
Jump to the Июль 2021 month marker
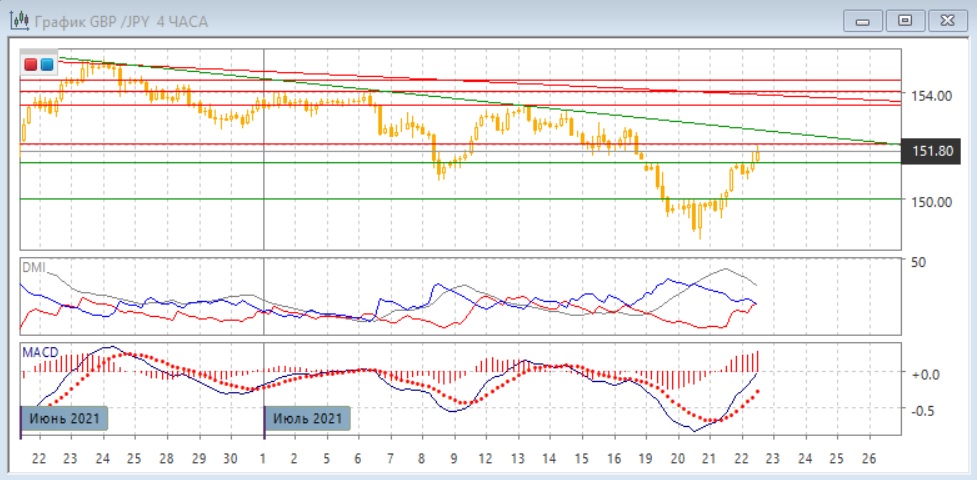pyautogui.click(x=307, y=417)
